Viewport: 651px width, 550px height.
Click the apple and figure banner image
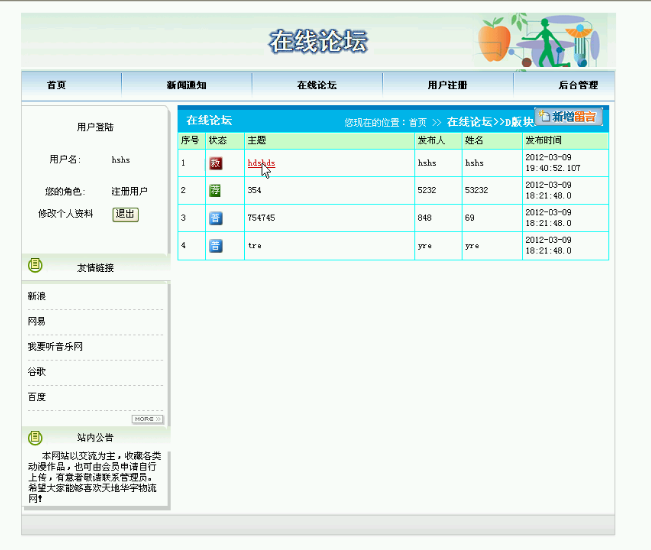pyautogui.click(x=539, y=40)
